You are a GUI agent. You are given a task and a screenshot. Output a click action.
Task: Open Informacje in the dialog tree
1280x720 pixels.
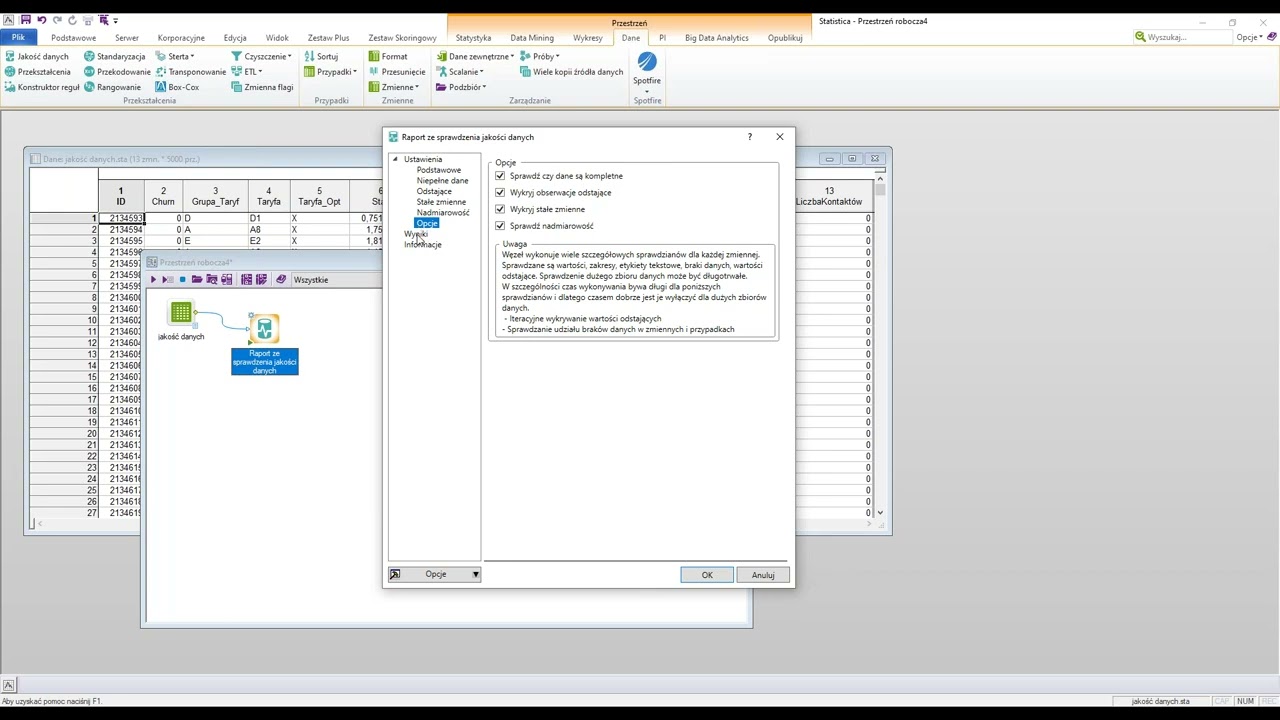[423, 244]
